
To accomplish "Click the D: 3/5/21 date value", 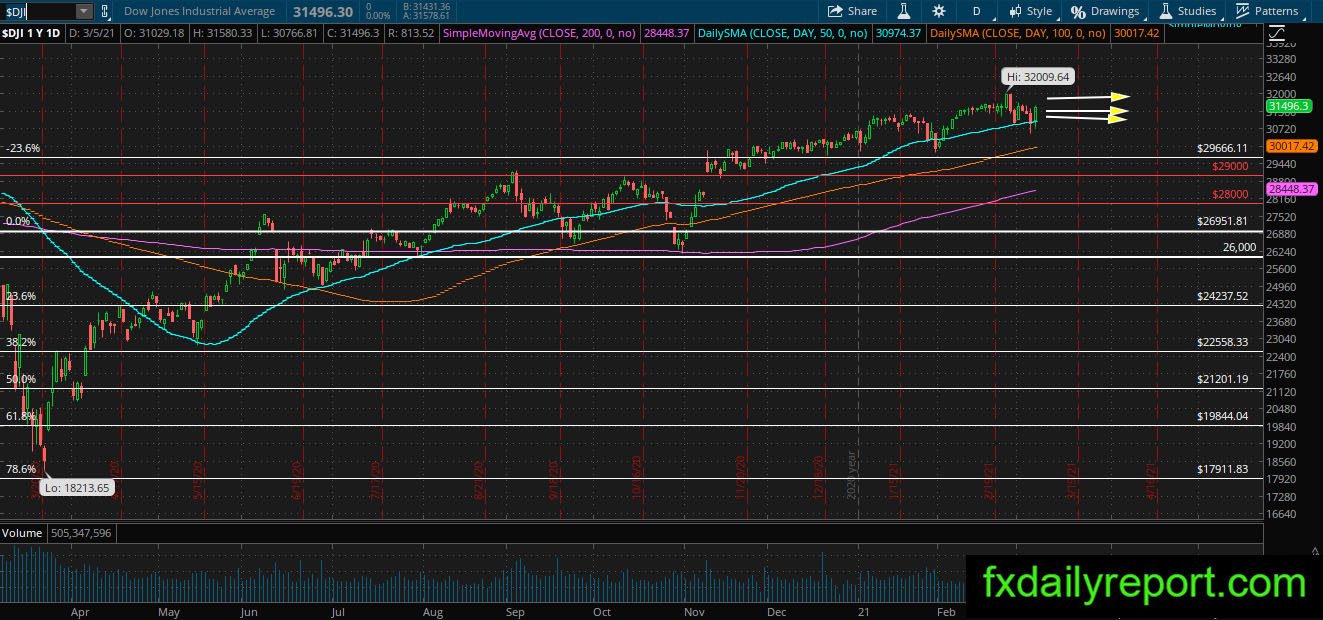I will (x=92, y=33).
